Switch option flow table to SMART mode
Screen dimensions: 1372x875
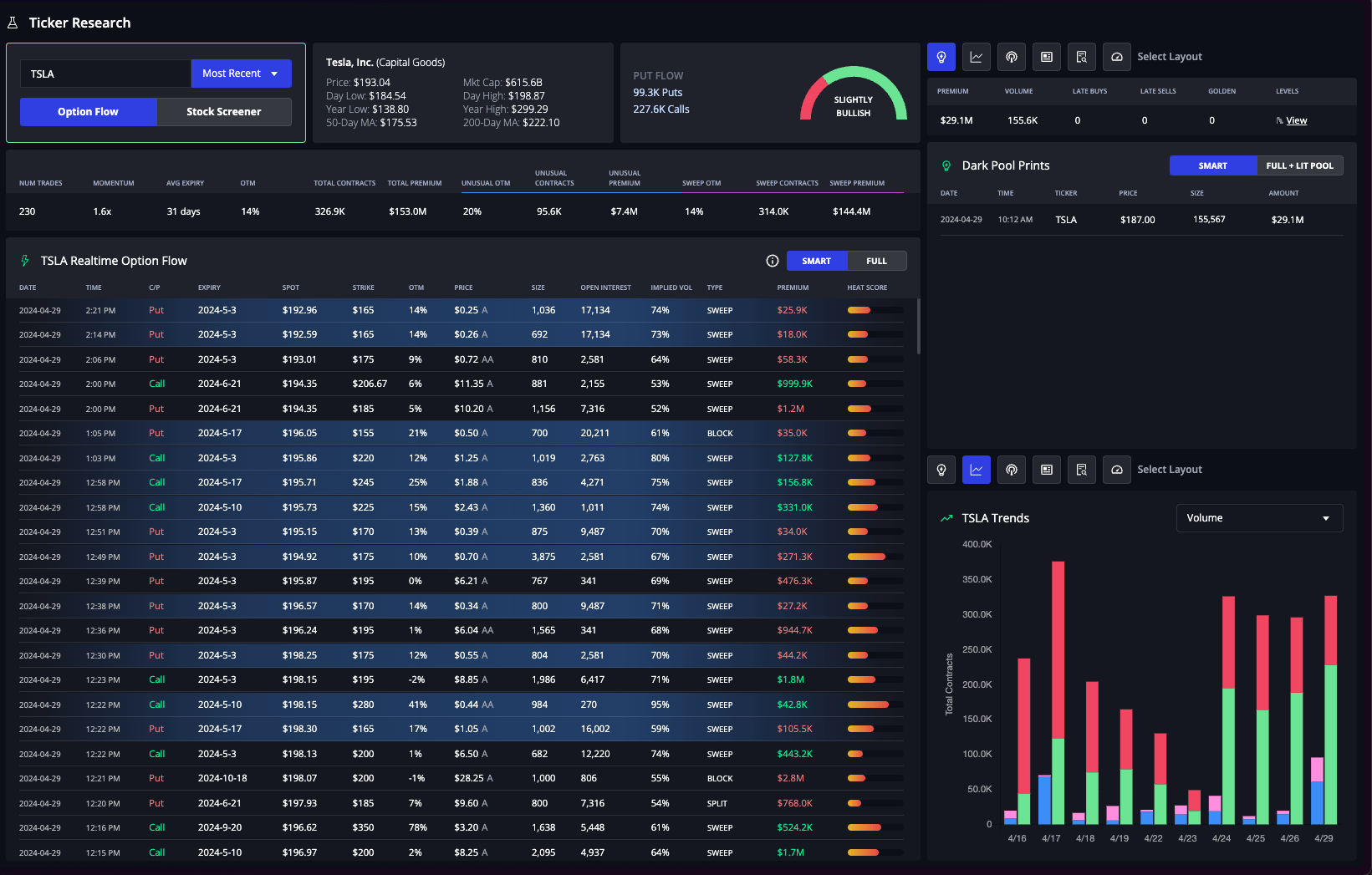tap(817, 261)
